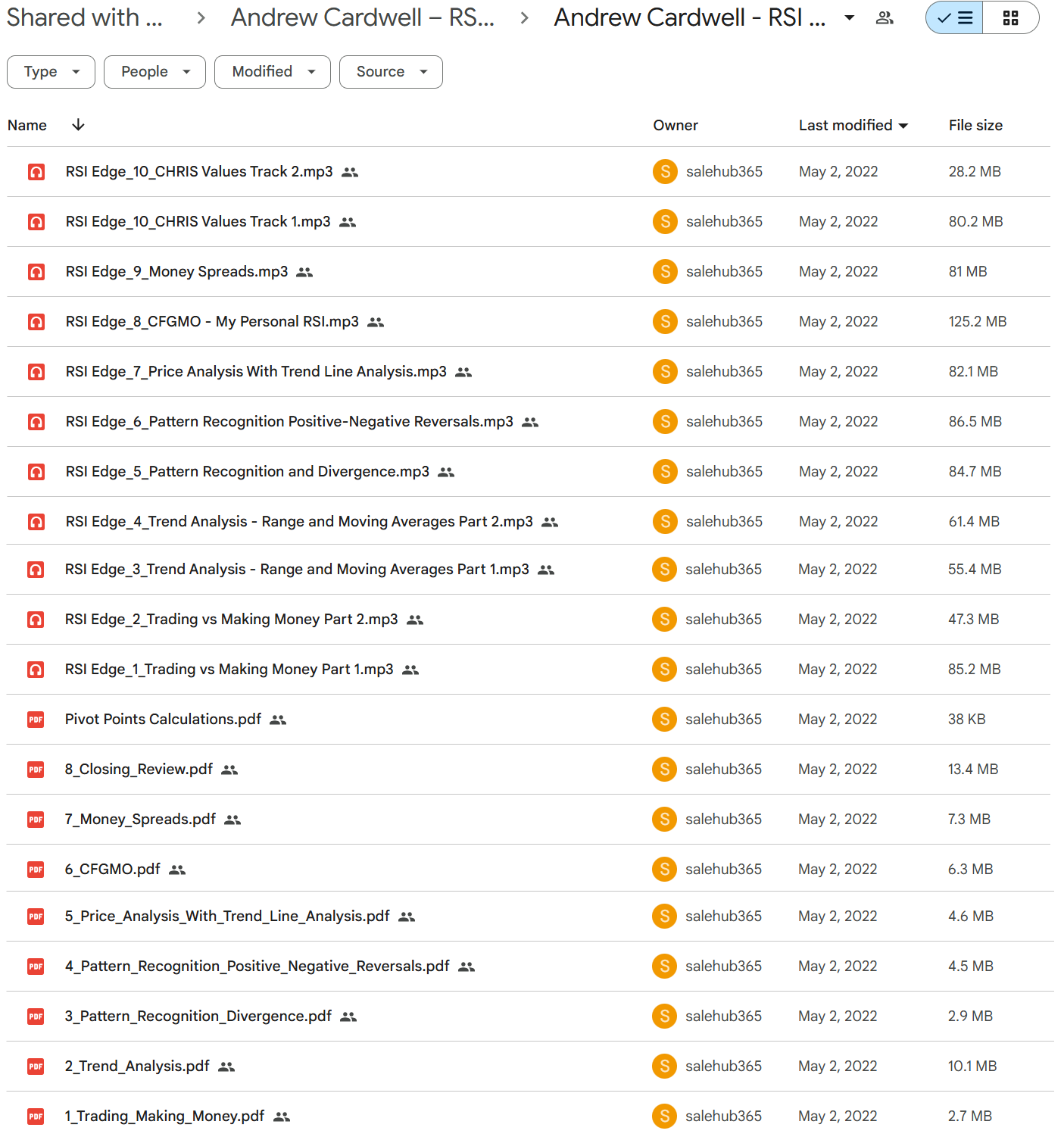
Task: Click audio icon of RSI Edge_9_Money Spreads.mp3
Action: [x=36, y=272]
